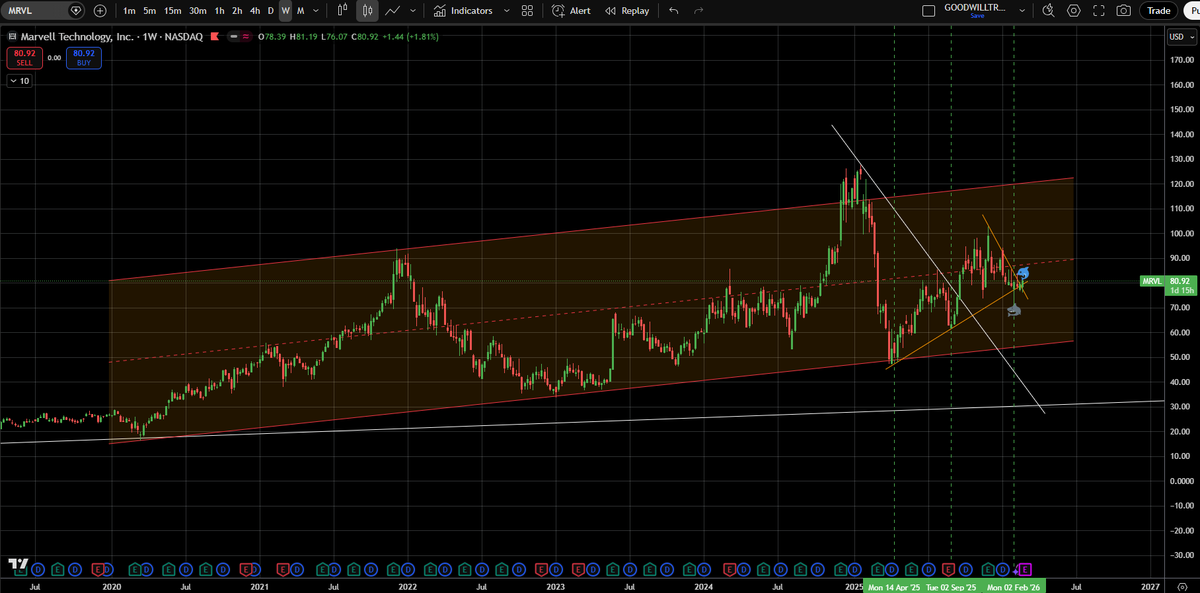Click the diamond icon in symbol box

click(76, 11)
